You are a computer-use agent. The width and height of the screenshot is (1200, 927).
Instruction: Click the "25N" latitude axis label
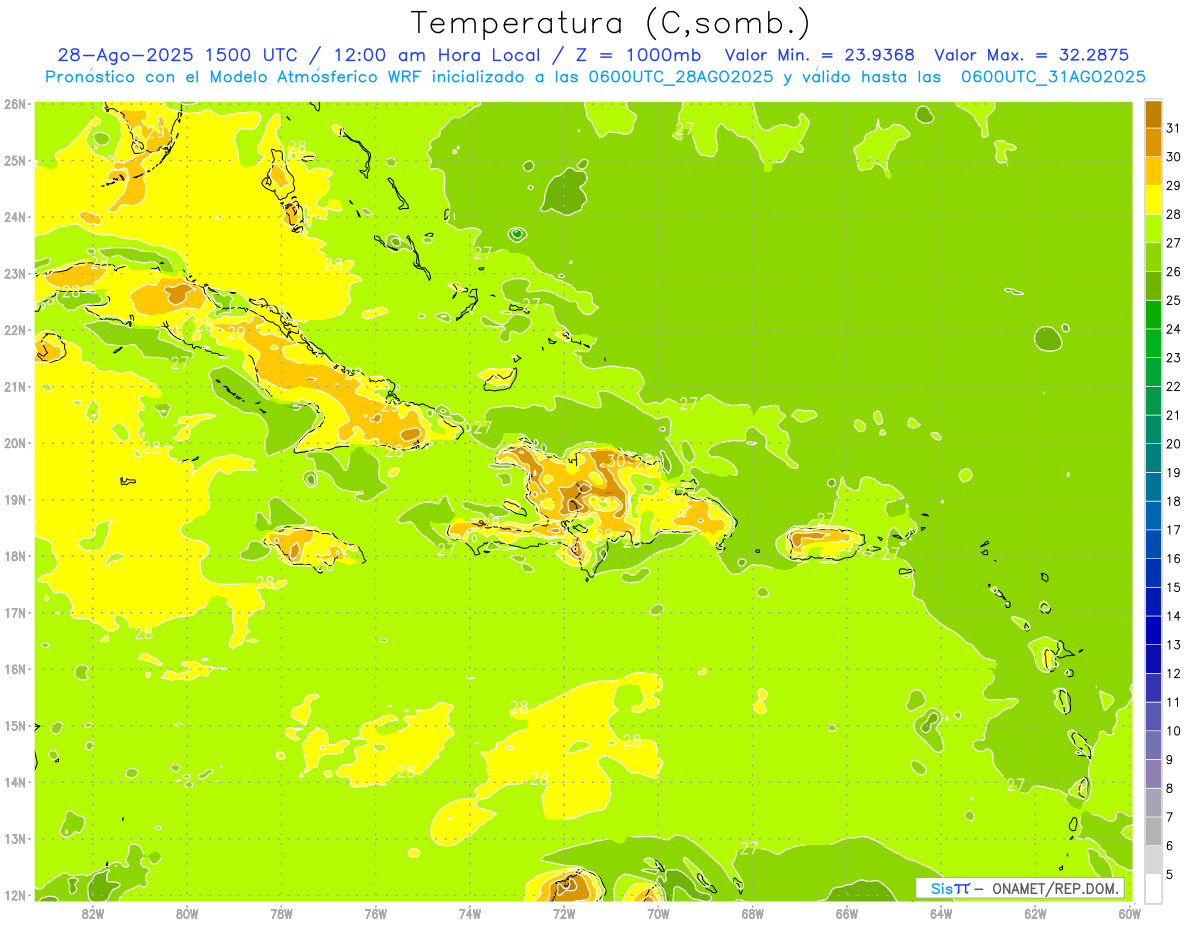pos(15,160)
